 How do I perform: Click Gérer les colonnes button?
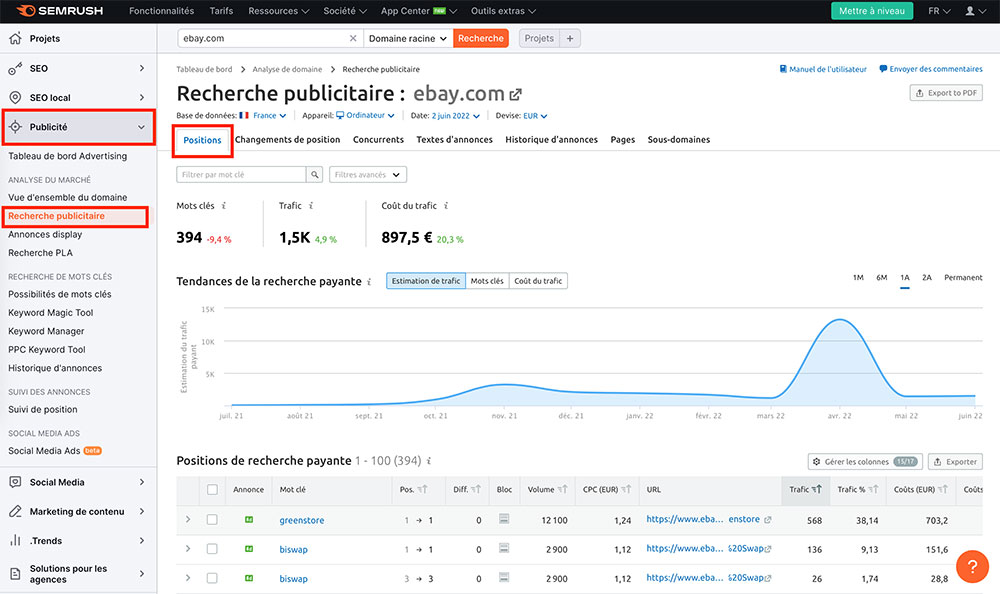(x=865, y=461)
